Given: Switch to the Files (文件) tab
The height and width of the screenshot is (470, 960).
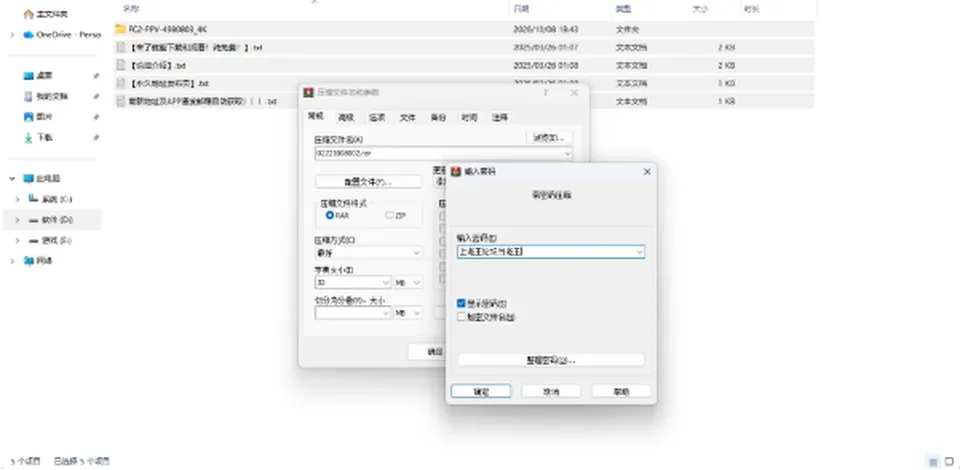Looking at the screenshot, I should [408, 118].
